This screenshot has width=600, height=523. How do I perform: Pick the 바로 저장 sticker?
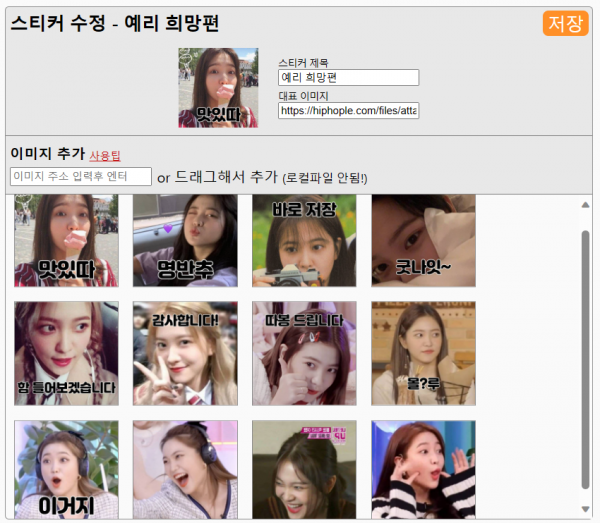[x=304, y=241]
